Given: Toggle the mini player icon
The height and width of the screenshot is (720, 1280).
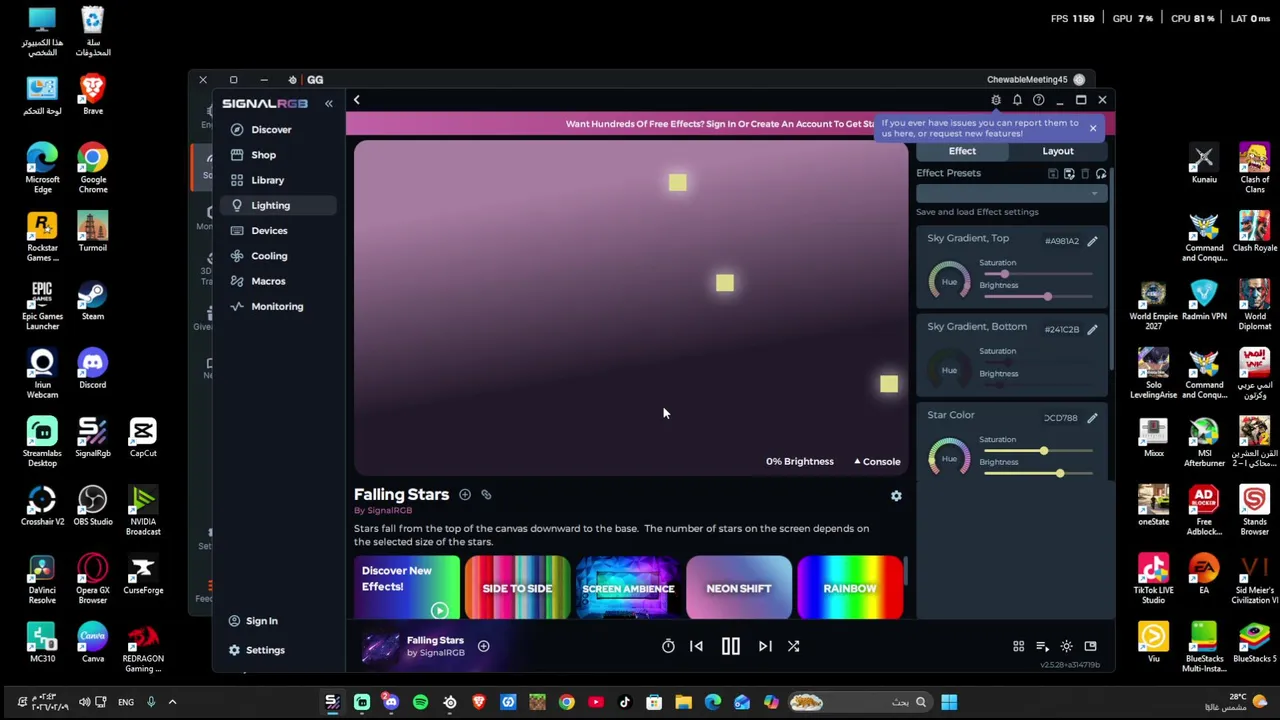Looking at the screenshot, I should tap(1090, 647).
